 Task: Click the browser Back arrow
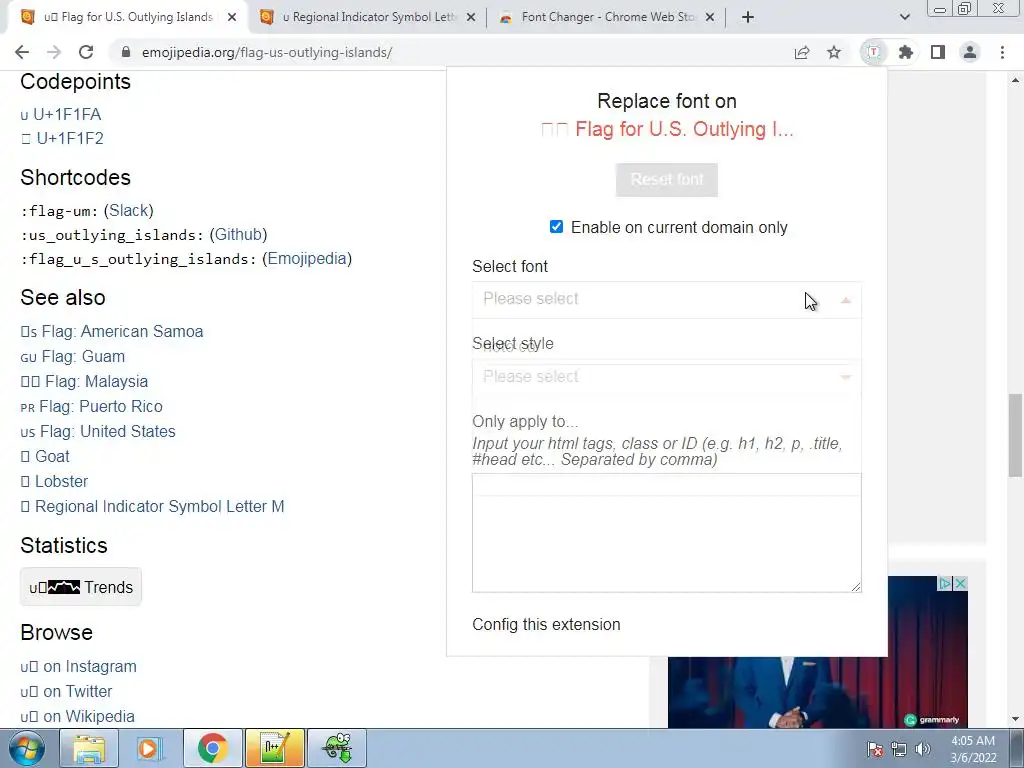22,52
